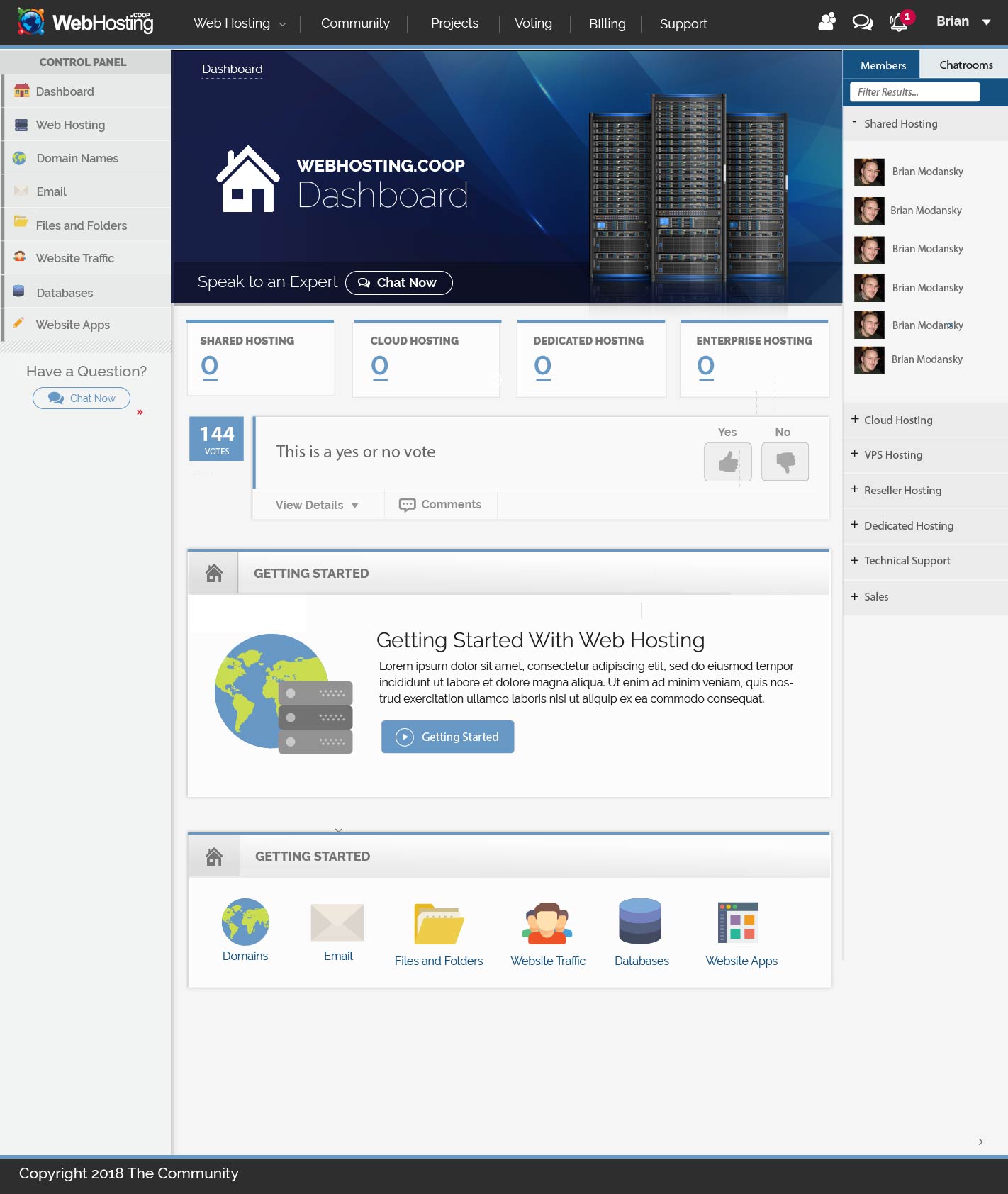Open Comments on the vote
Viewport: 1008px width, 1194px height.
[440, 504]
